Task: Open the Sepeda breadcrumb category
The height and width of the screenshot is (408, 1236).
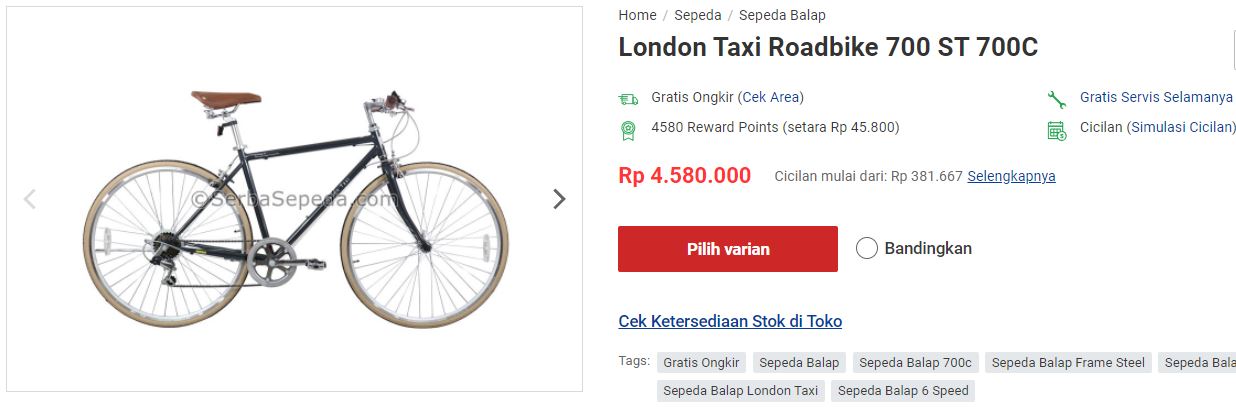Action: (697, 15)
